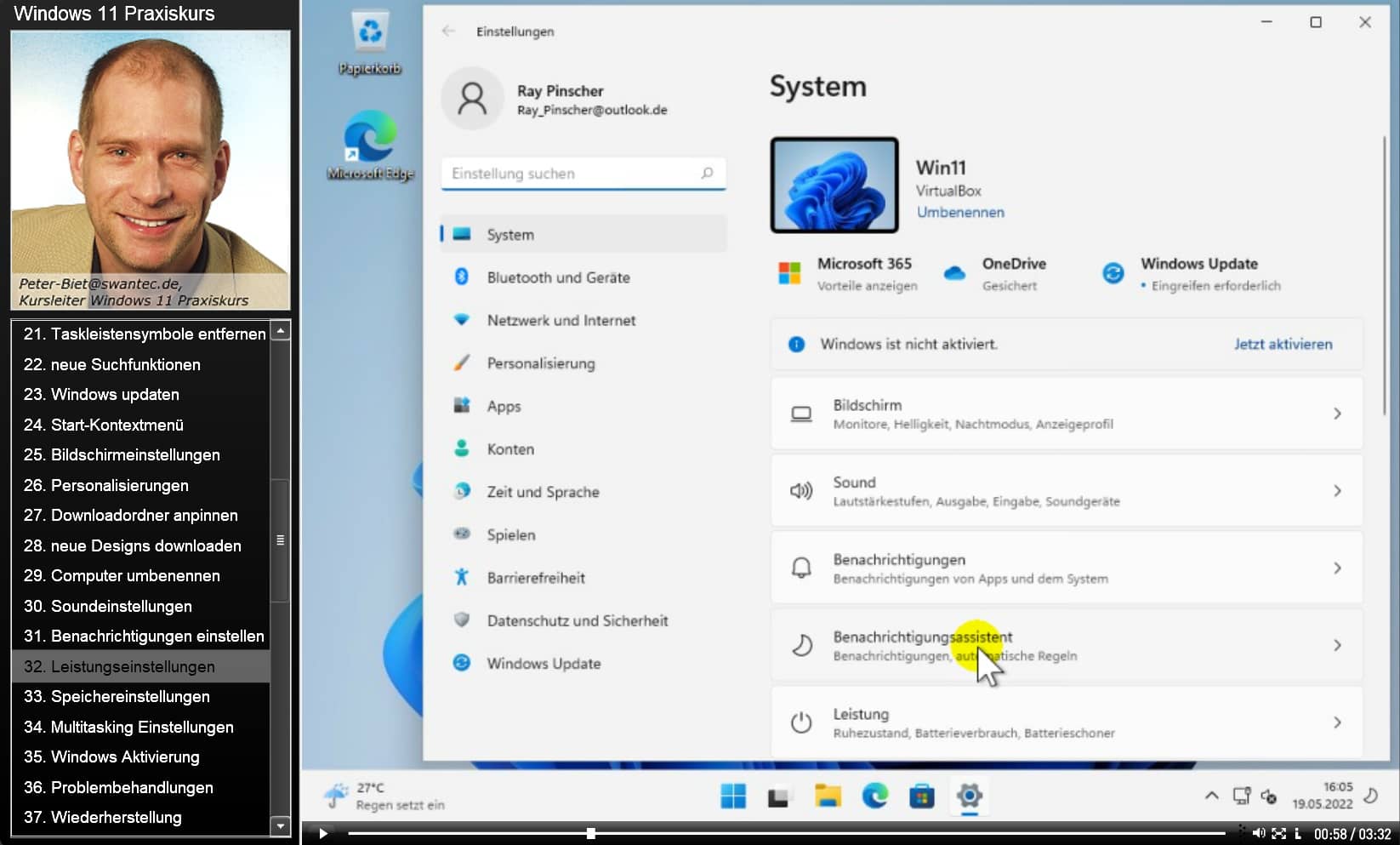This screenshot has height=845, width=1400.
Task: Click the Jetzt aktivieren link
Action: 1283,344
